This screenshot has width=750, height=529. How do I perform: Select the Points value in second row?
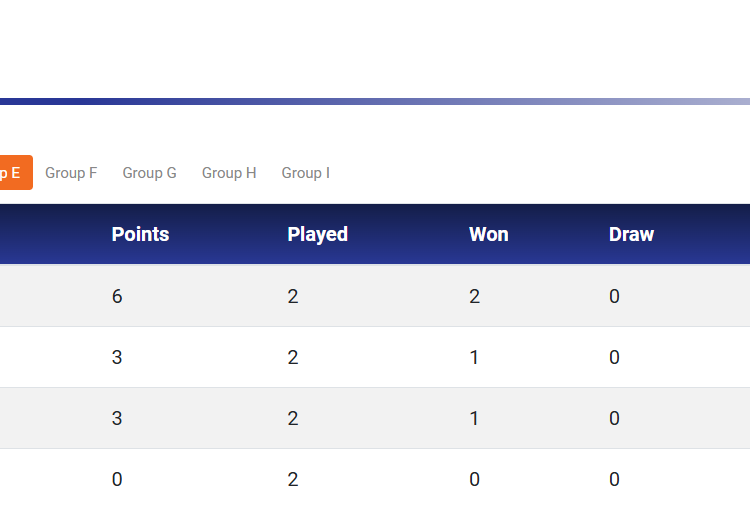point(117,358)
